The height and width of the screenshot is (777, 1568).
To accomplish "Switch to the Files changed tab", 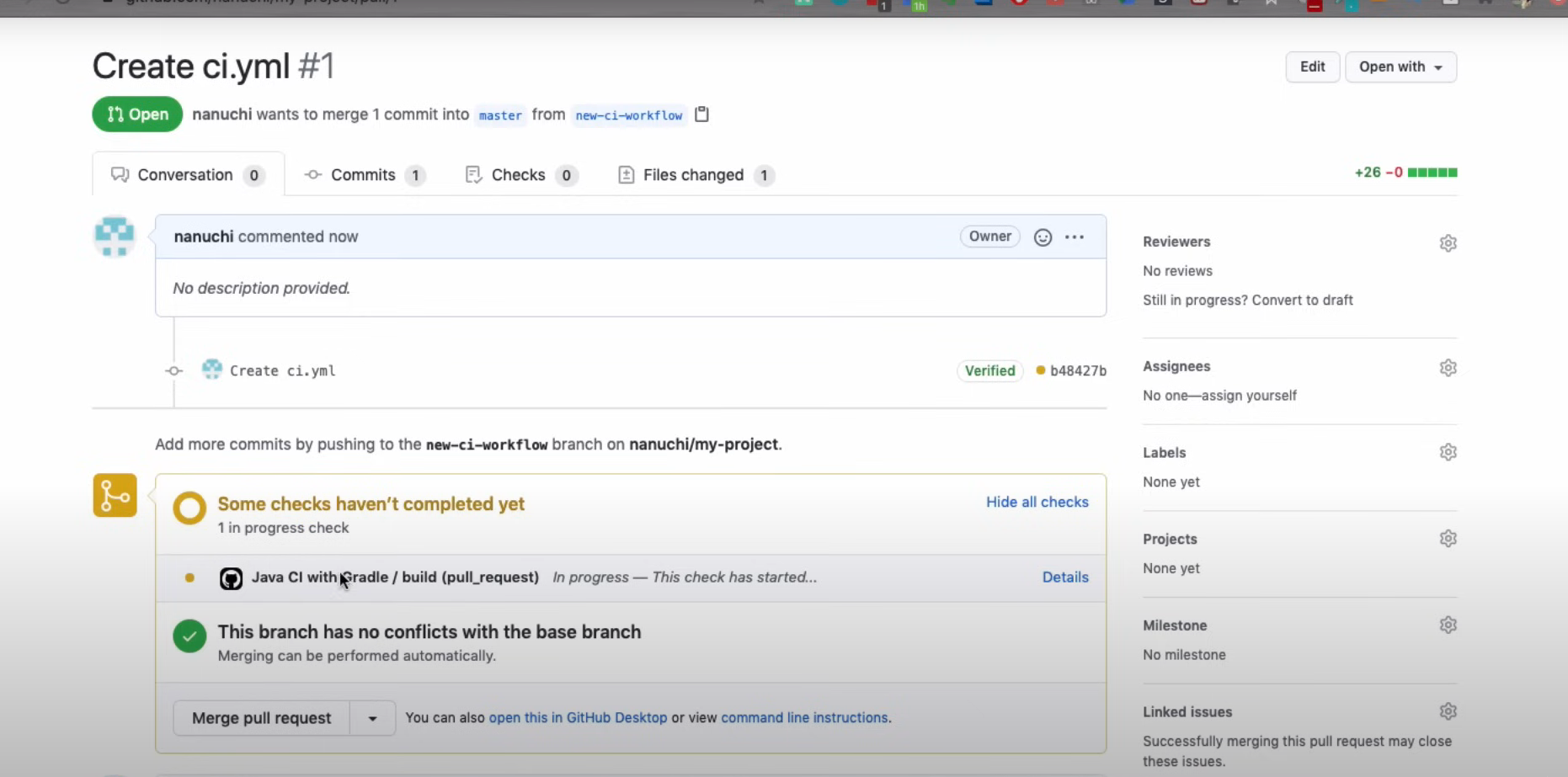I will pos(693,175).
